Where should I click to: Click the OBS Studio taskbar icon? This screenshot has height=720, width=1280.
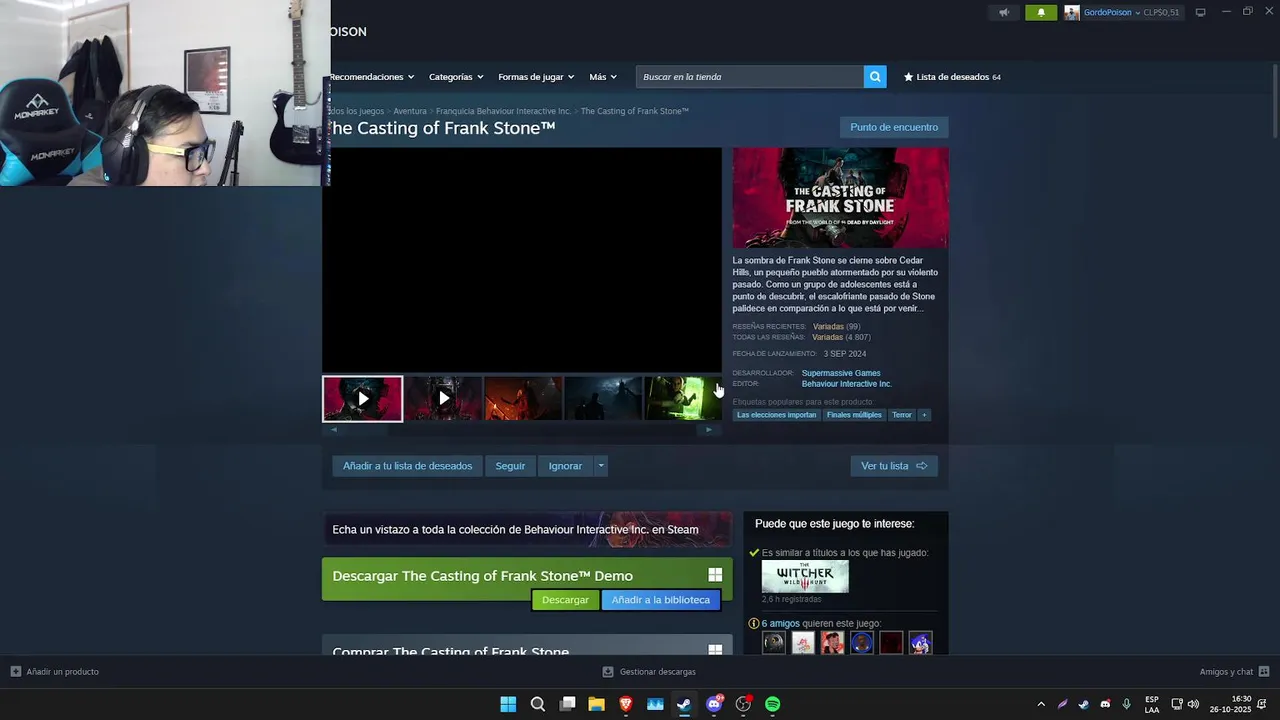click(743, 704)
